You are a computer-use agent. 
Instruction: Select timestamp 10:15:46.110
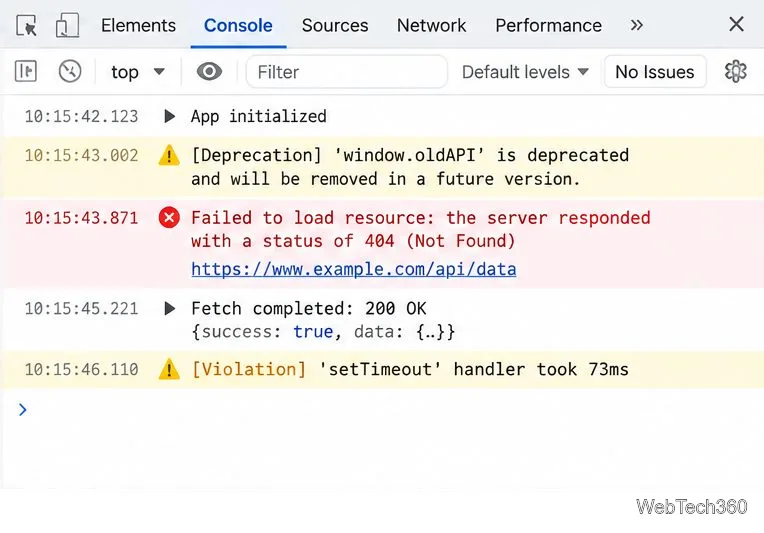[x=81, y=369]
